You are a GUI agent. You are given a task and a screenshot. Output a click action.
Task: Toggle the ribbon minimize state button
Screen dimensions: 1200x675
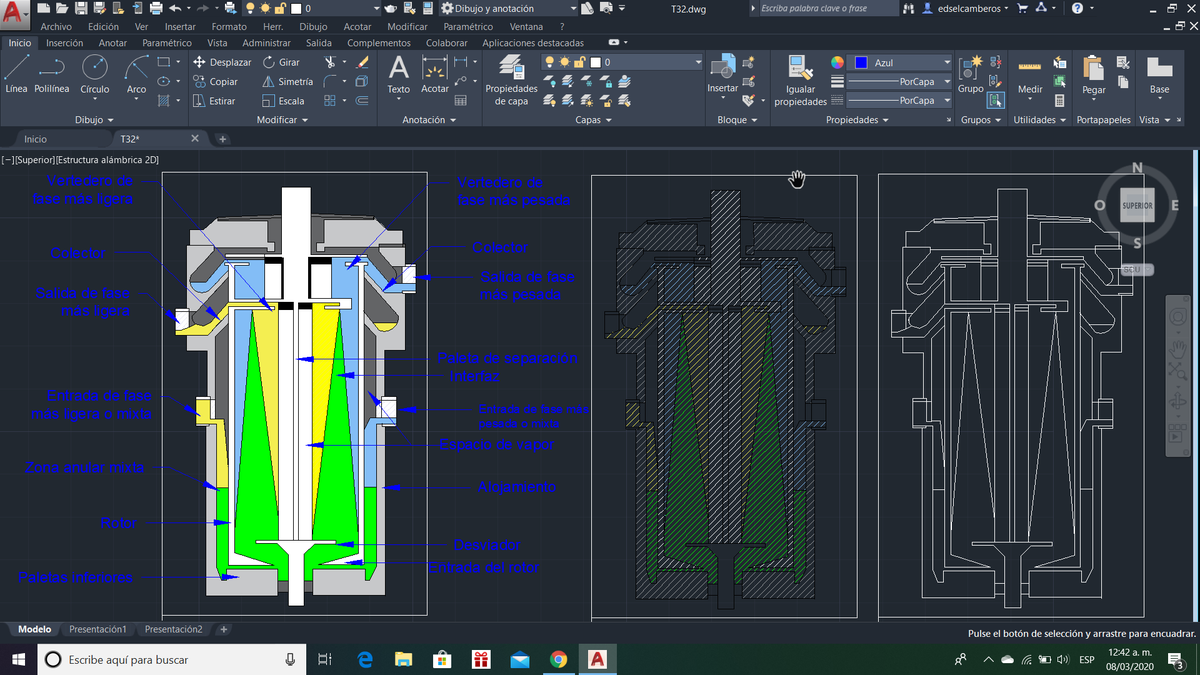tap(613, 43)
